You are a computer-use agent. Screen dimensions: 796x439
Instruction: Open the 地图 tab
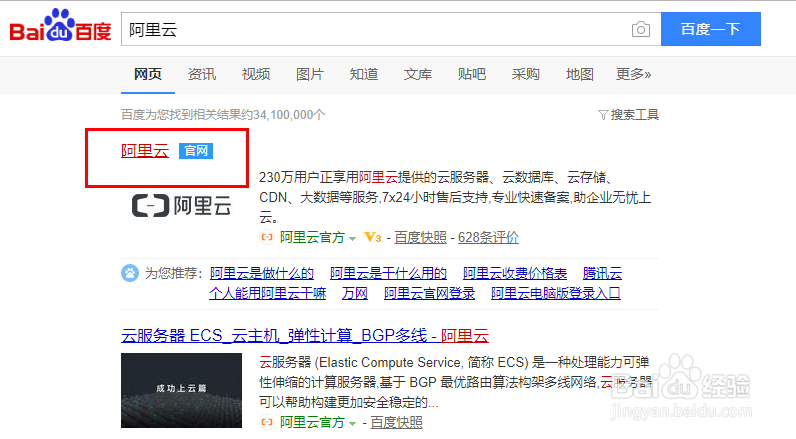tap(580, 74)
